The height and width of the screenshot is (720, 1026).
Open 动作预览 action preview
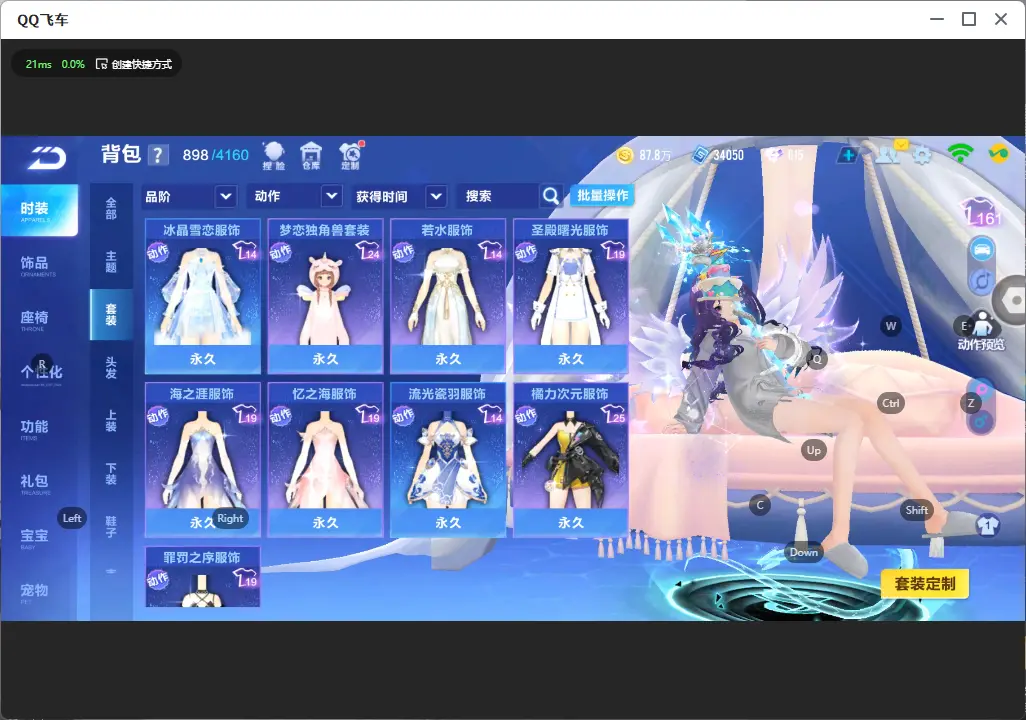pyautogui.click(x=981, y=333)
